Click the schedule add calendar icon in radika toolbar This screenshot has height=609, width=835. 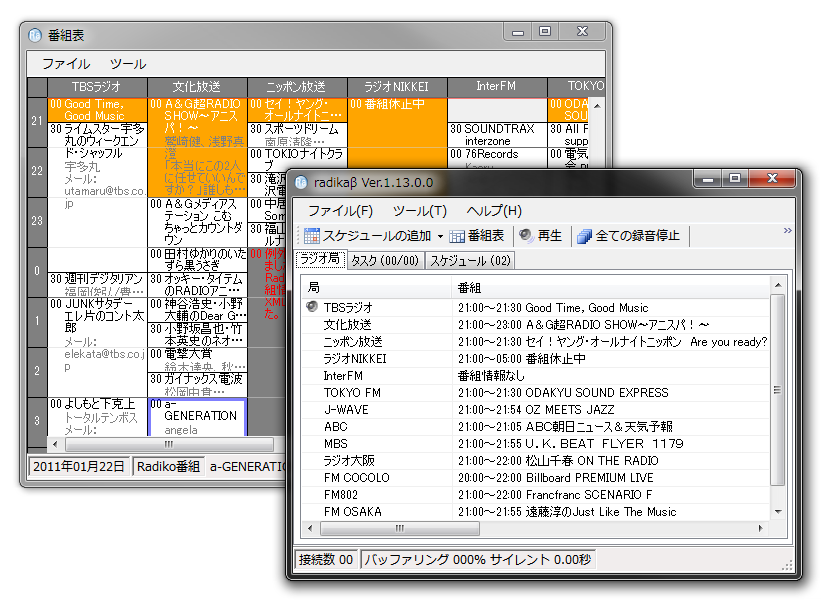(312, 236)
